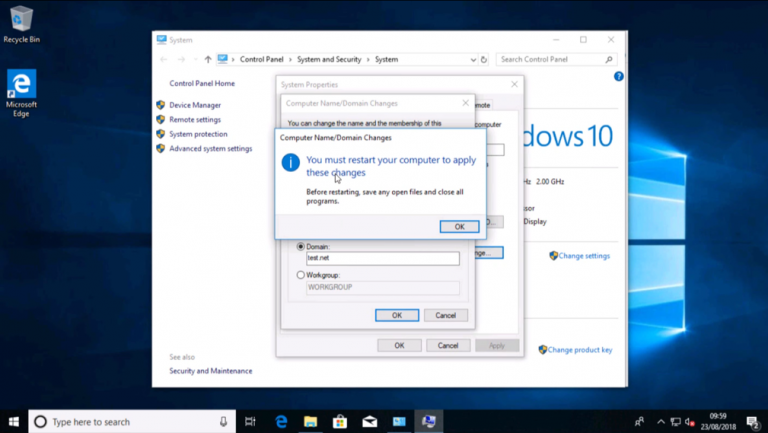The height and width of the screenshot is (433, 768).
Task: Switch to the System Properties taskbar icon
Action: (429, 422)
